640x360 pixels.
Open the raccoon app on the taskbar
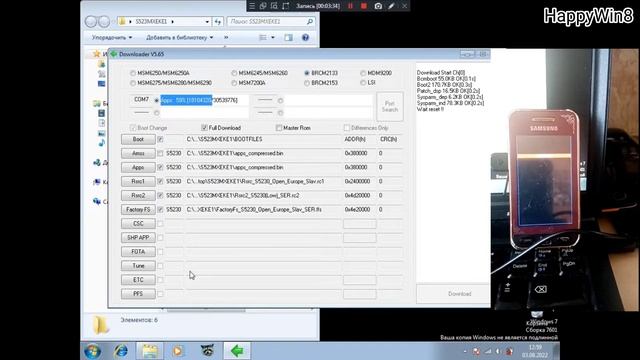tap(207, 351)
